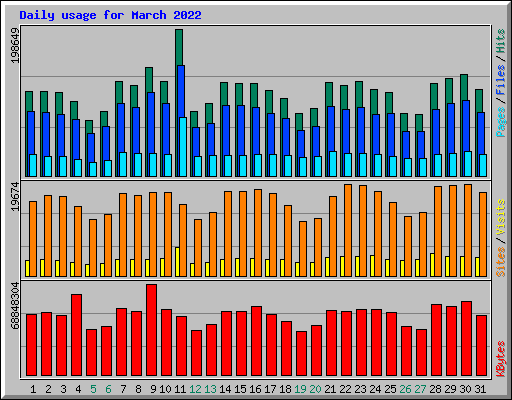Click day label 21 on the x-axis
This screenshot has height=400, width=512.
(330, 389)
